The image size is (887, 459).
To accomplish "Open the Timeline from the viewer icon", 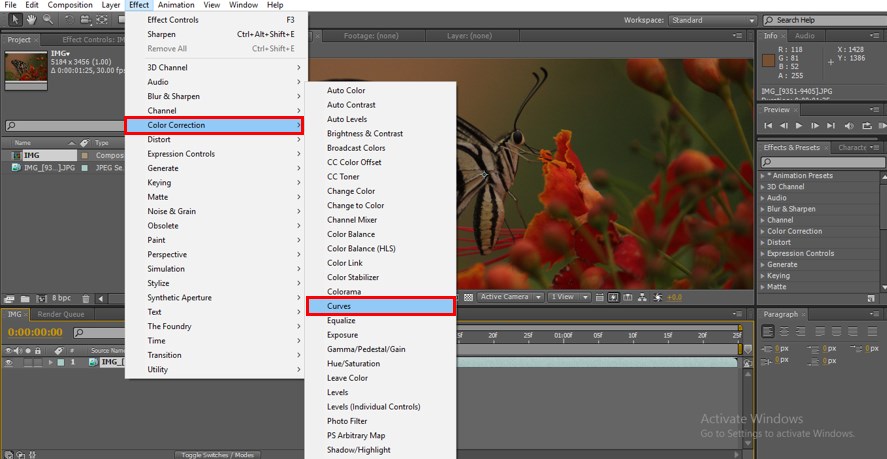I will [628, 297].
